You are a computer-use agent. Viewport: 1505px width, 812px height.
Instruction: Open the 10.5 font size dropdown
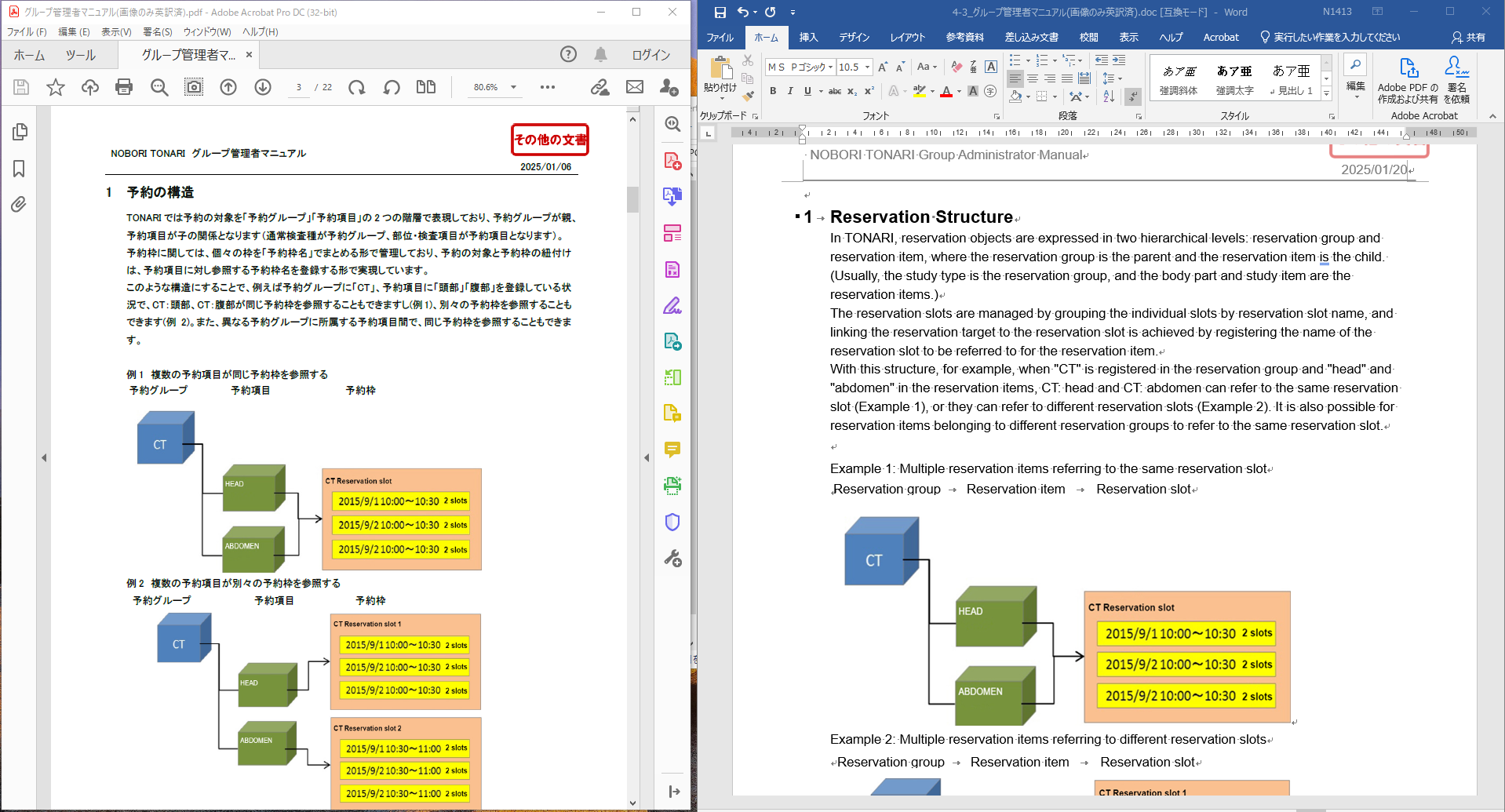coord(867,67)
